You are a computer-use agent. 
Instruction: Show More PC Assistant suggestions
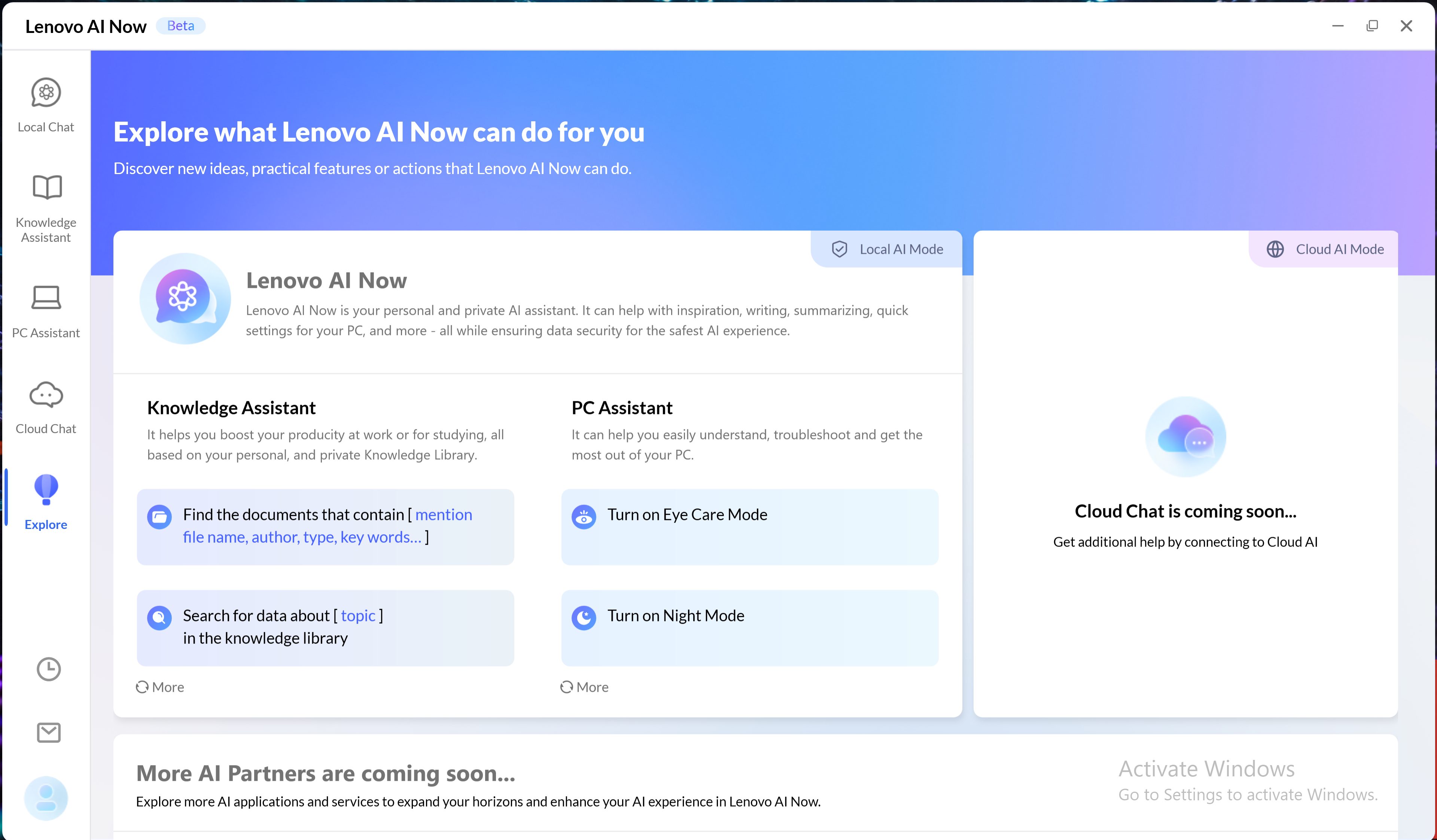coord(584,687)
